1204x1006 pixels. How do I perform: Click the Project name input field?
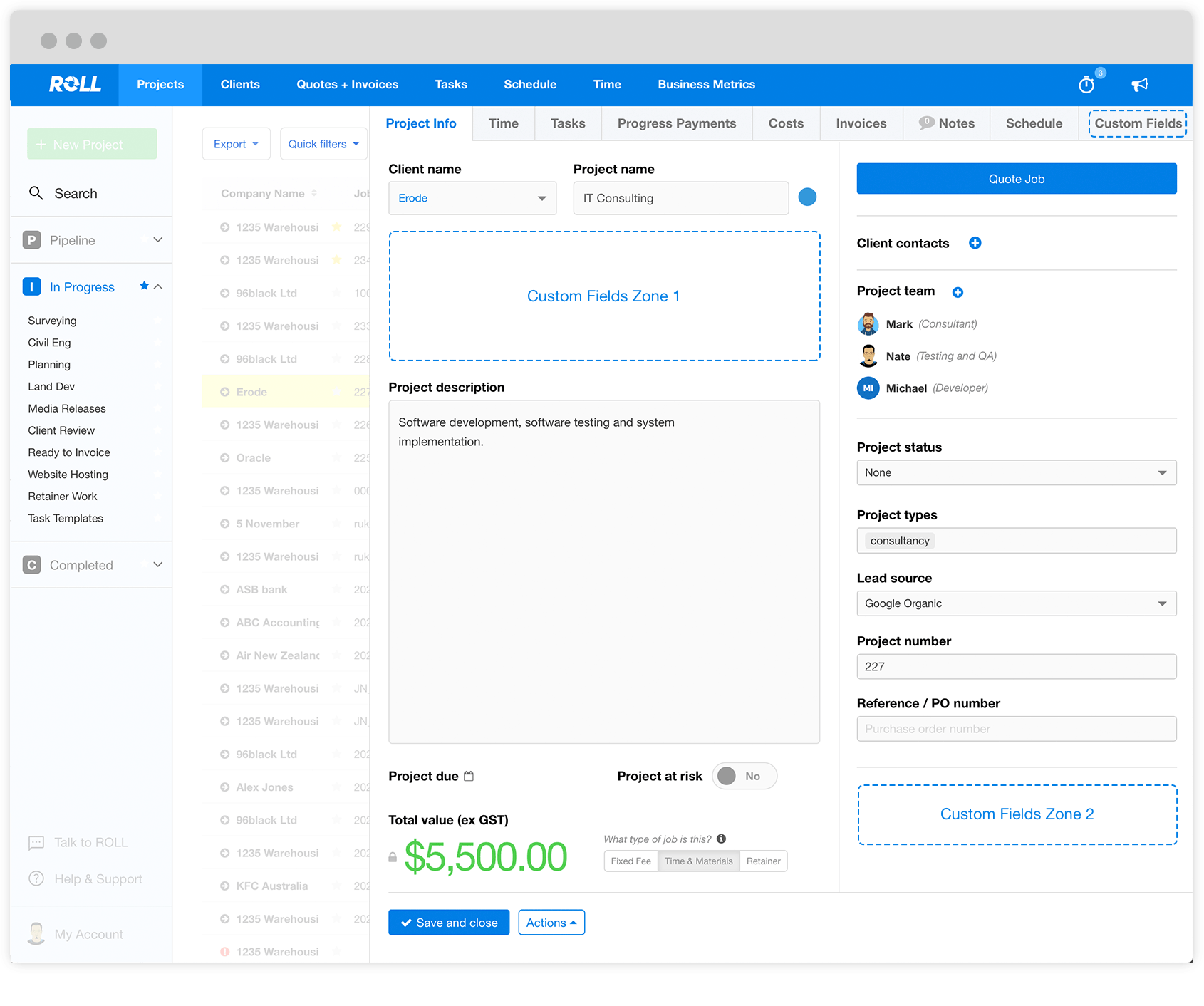coord(681,198)
